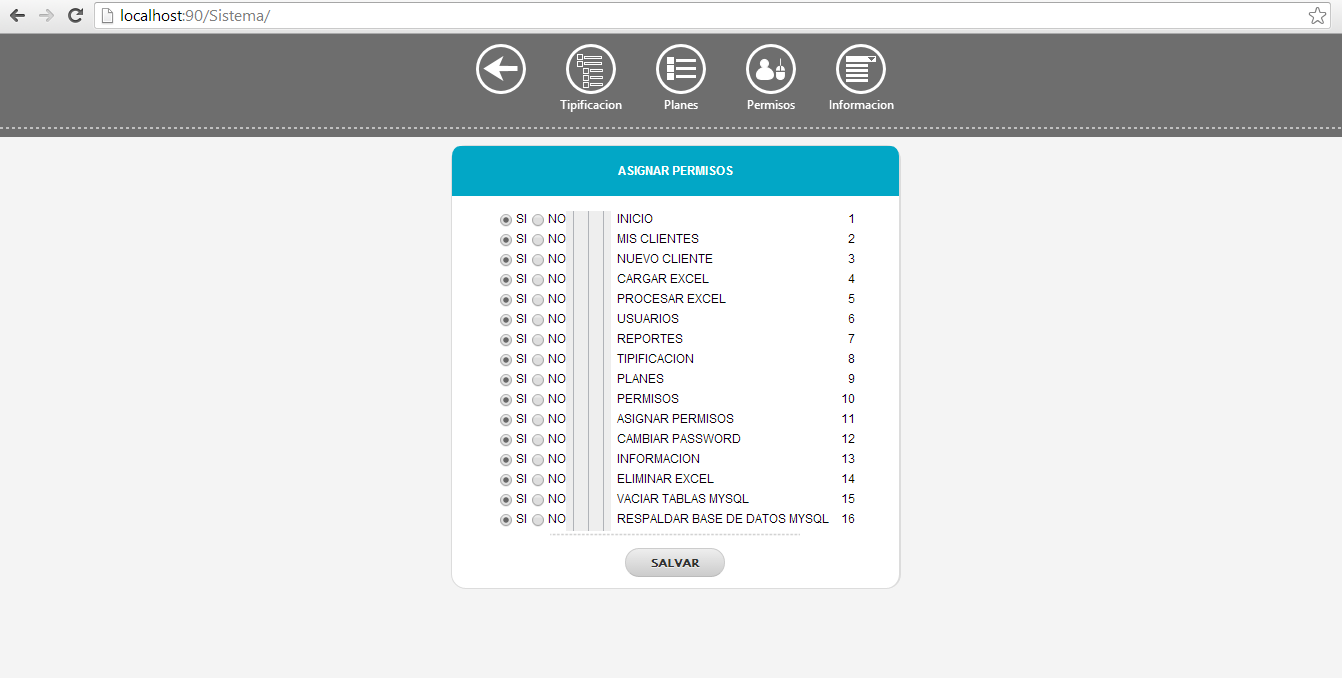The height and width of the screenshot is (678, 1342).
Task: Open the Planes list icon
Action: 680,69
